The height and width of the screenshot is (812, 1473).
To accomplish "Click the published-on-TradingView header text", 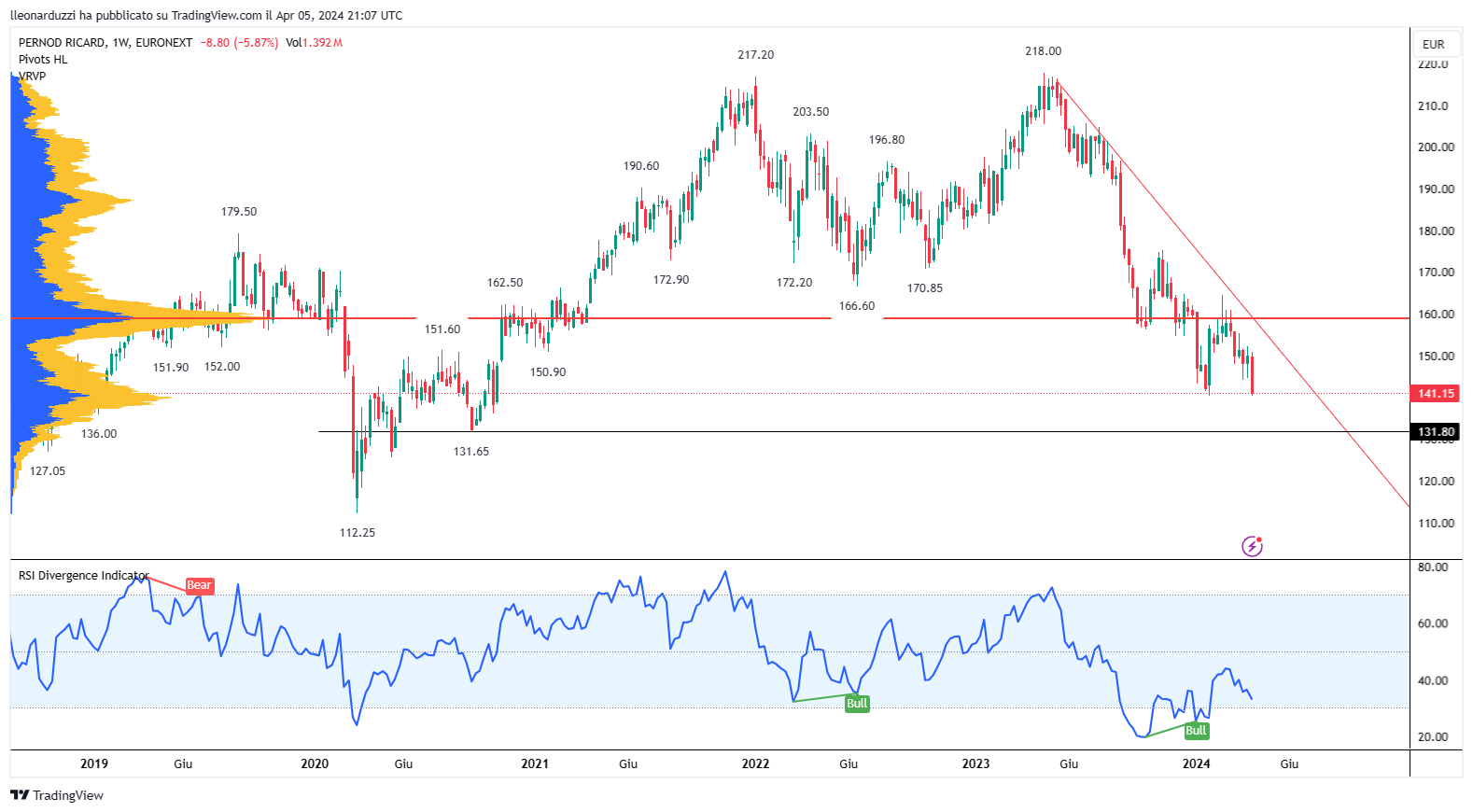I will [206, 16].
